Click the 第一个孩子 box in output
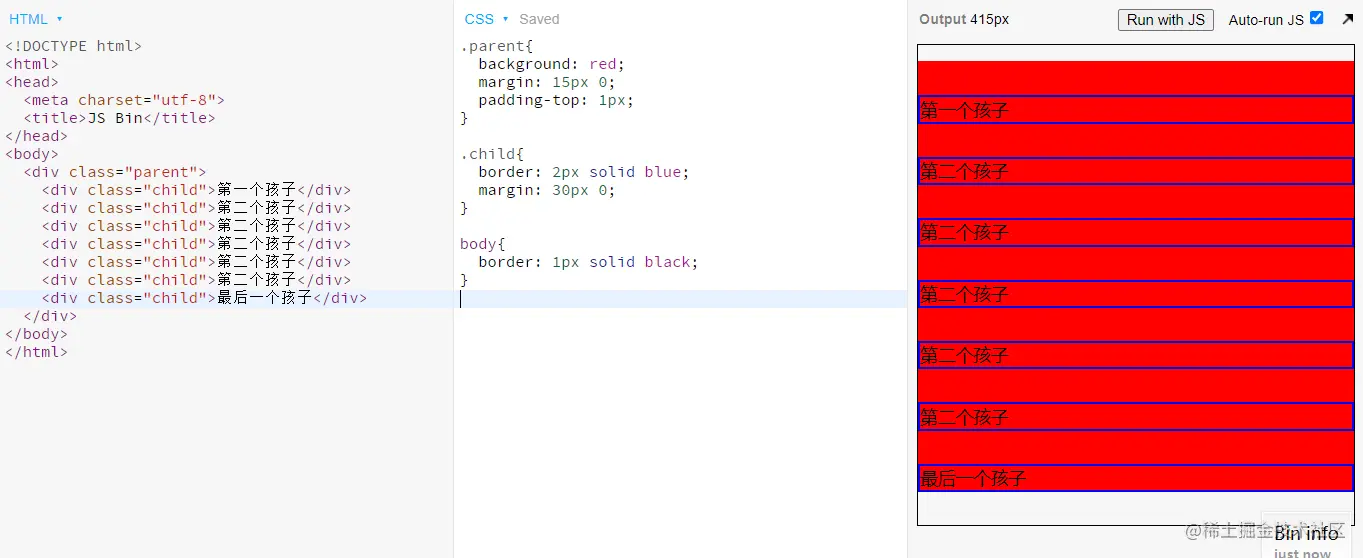This screenshot has height=558, width=1363. click(x=1135, y=110)
